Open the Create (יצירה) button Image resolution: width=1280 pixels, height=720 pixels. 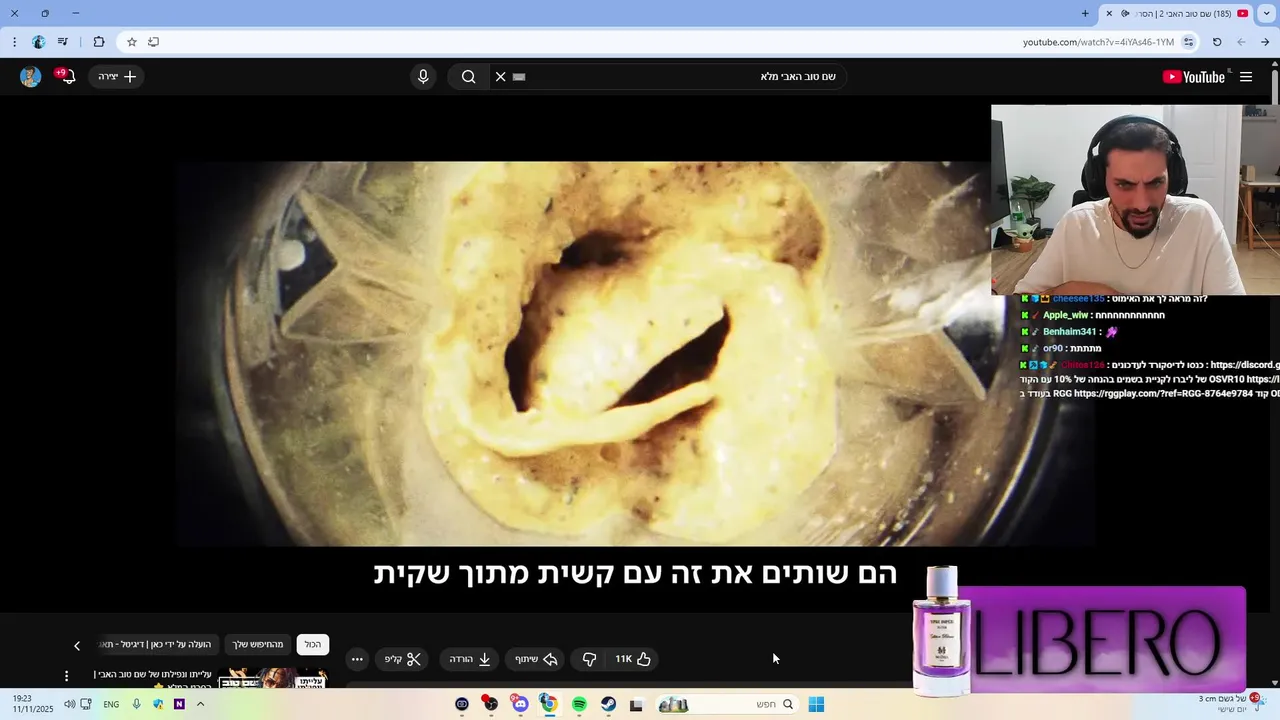(117, 77)
